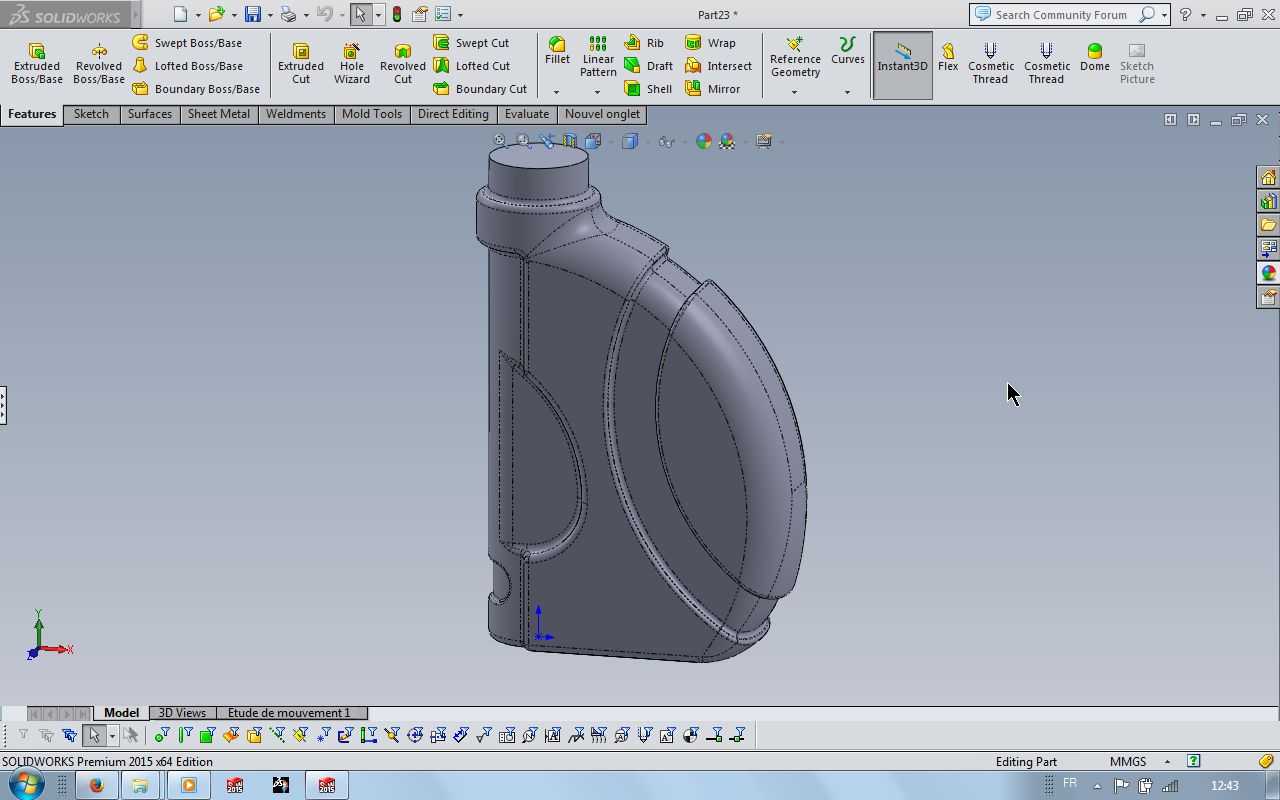Open the Hole Wizard
Screen dimensions: 1280x800
point(352,64)
